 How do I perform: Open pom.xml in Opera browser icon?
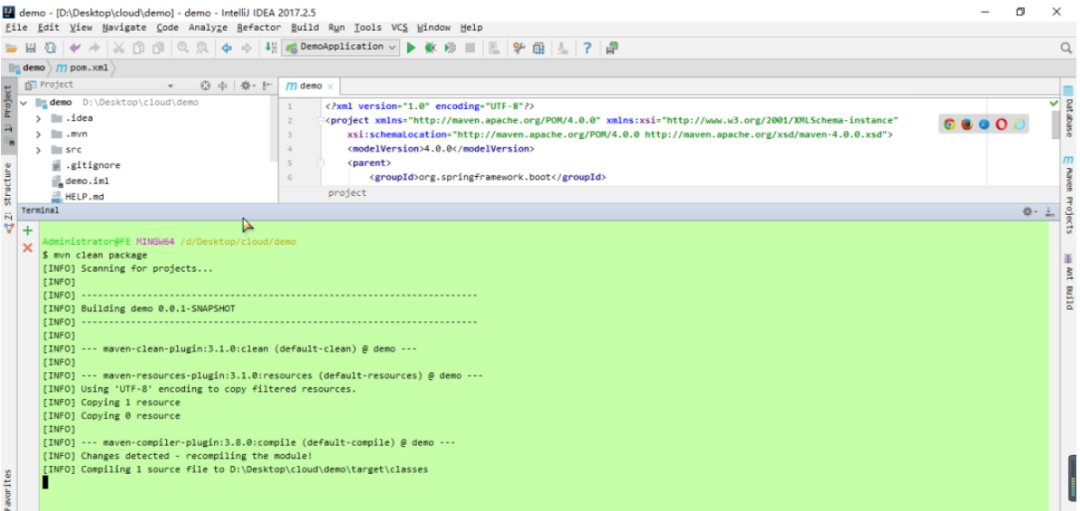pos(1001,125)
